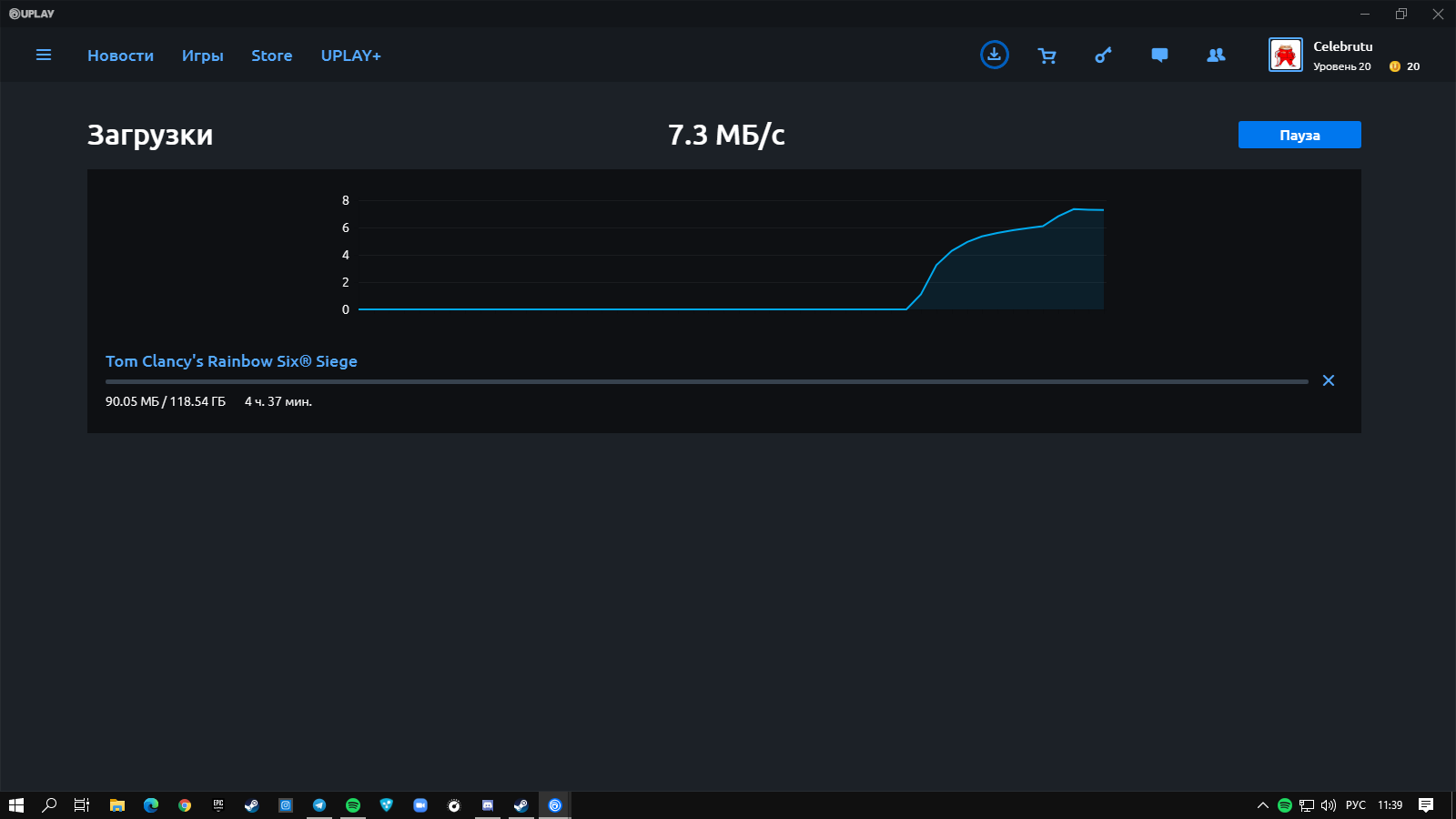Go to the Новости tab
Image resolution: width=1456 pixels, height=819 pixels.
[120, 56]
